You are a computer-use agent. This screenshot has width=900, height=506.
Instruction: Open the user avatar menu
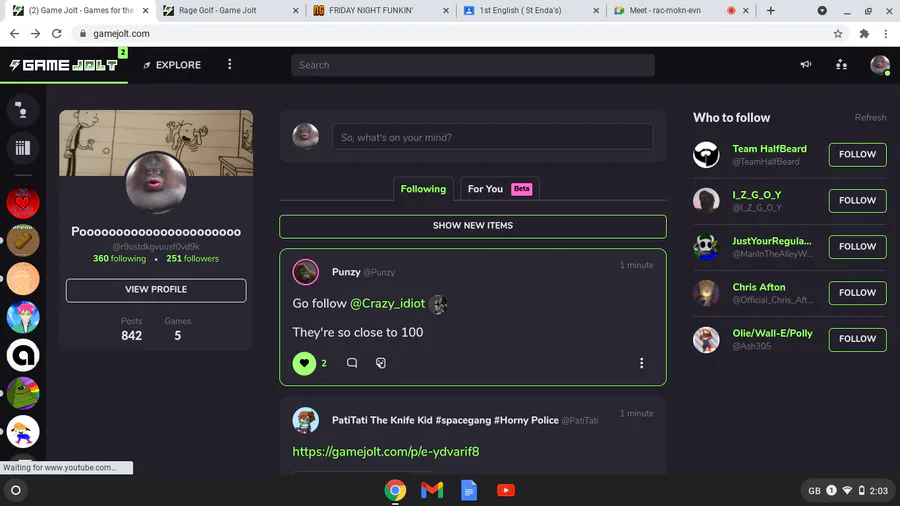click(x=879, y=65)
